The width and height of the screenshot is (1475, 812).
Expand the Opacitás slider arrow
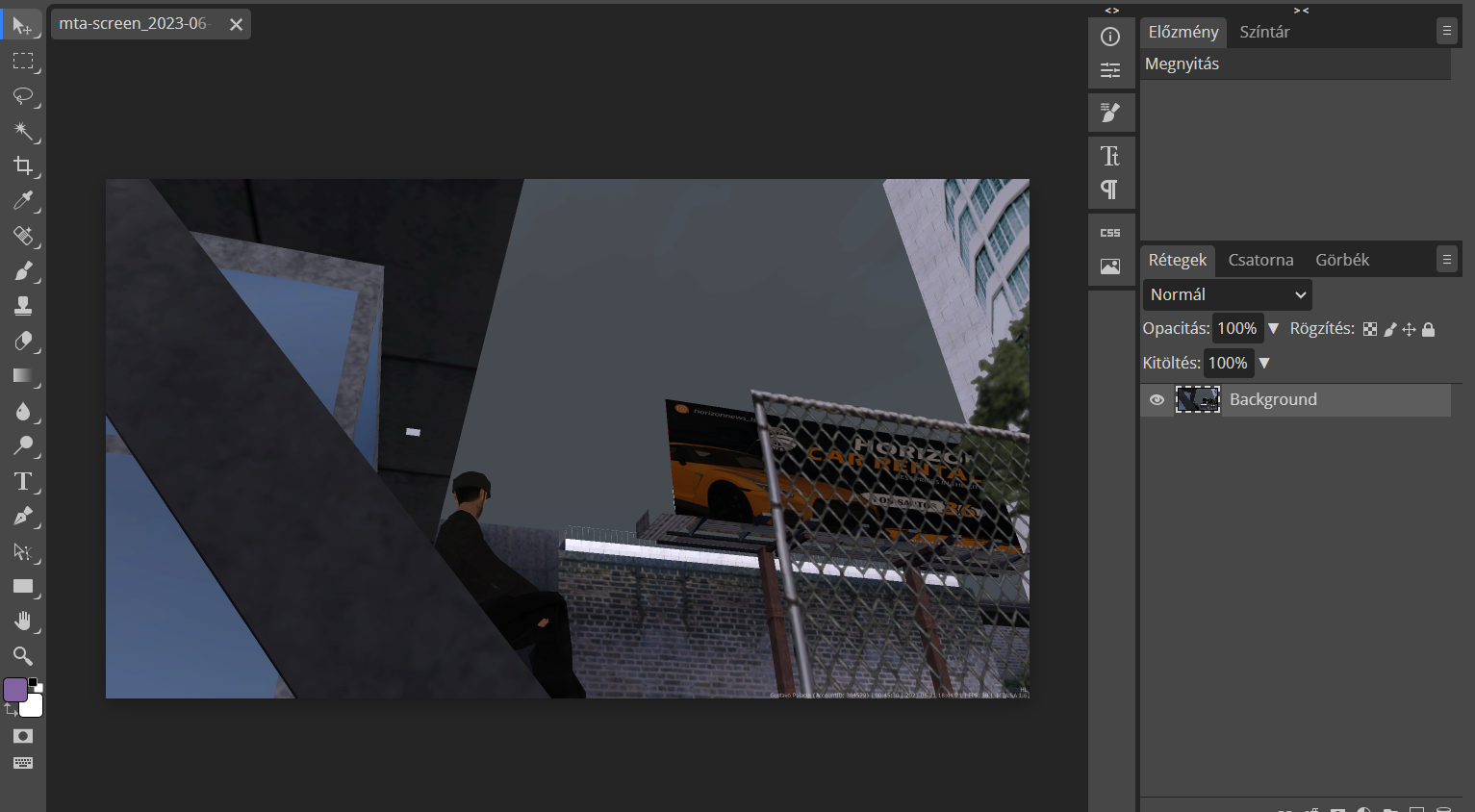point(1273,329)
